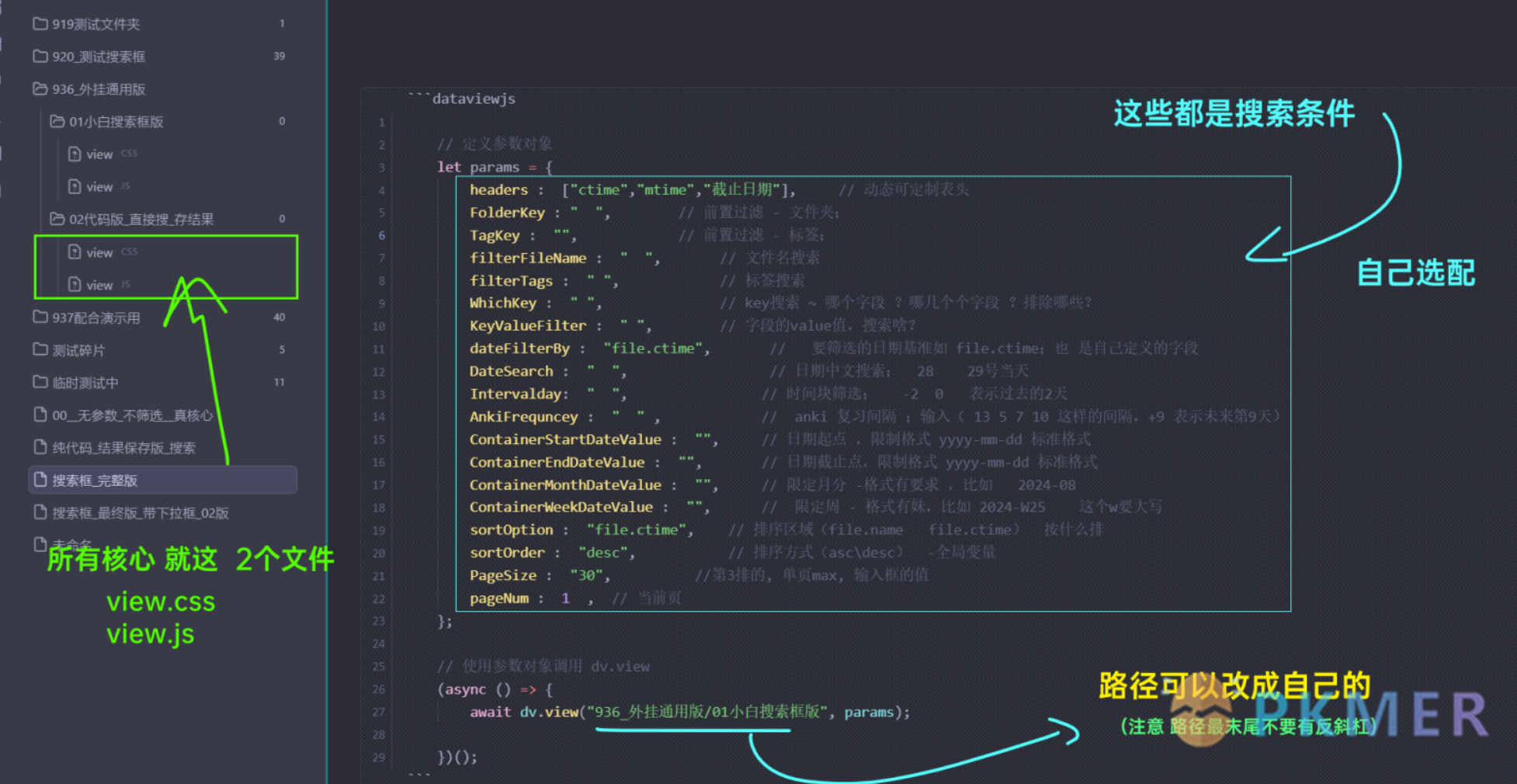Click line number 27 in the gutter
Viewport: 1517px width, 784px height.
click(x=379, y=712)
